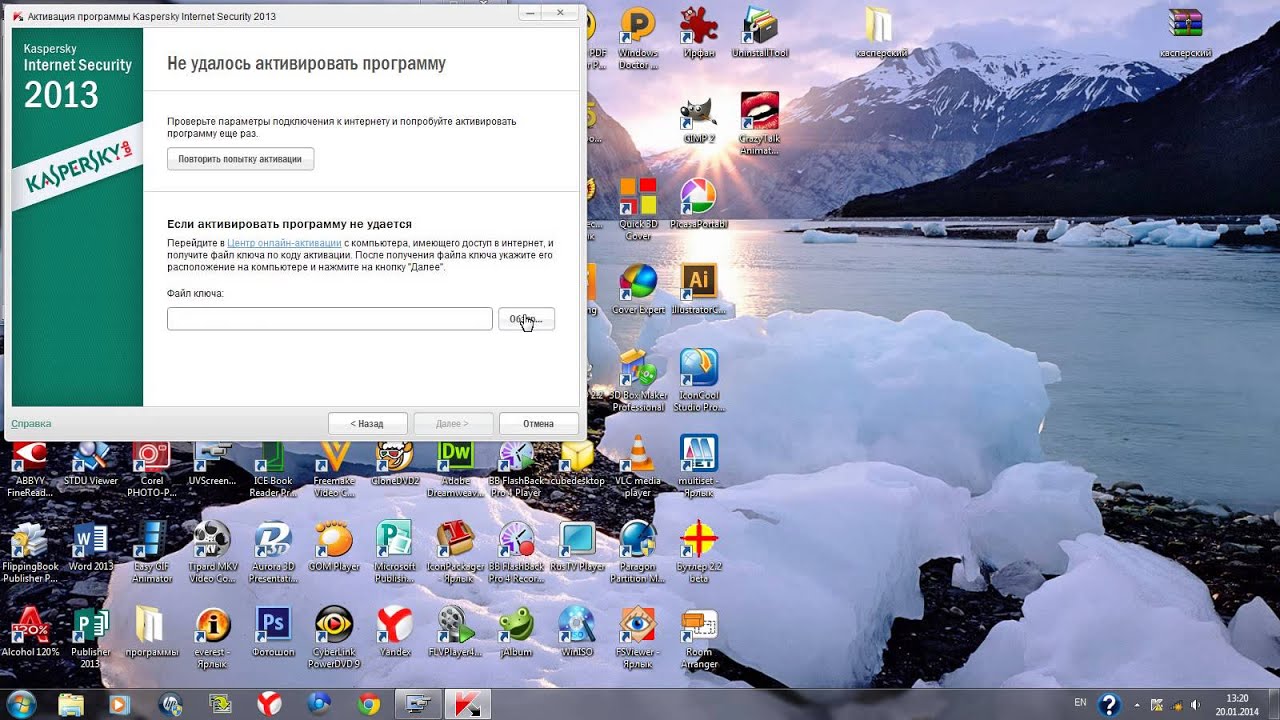Open программы folder on desktop
1280x720 pixels.
(152, 632)
